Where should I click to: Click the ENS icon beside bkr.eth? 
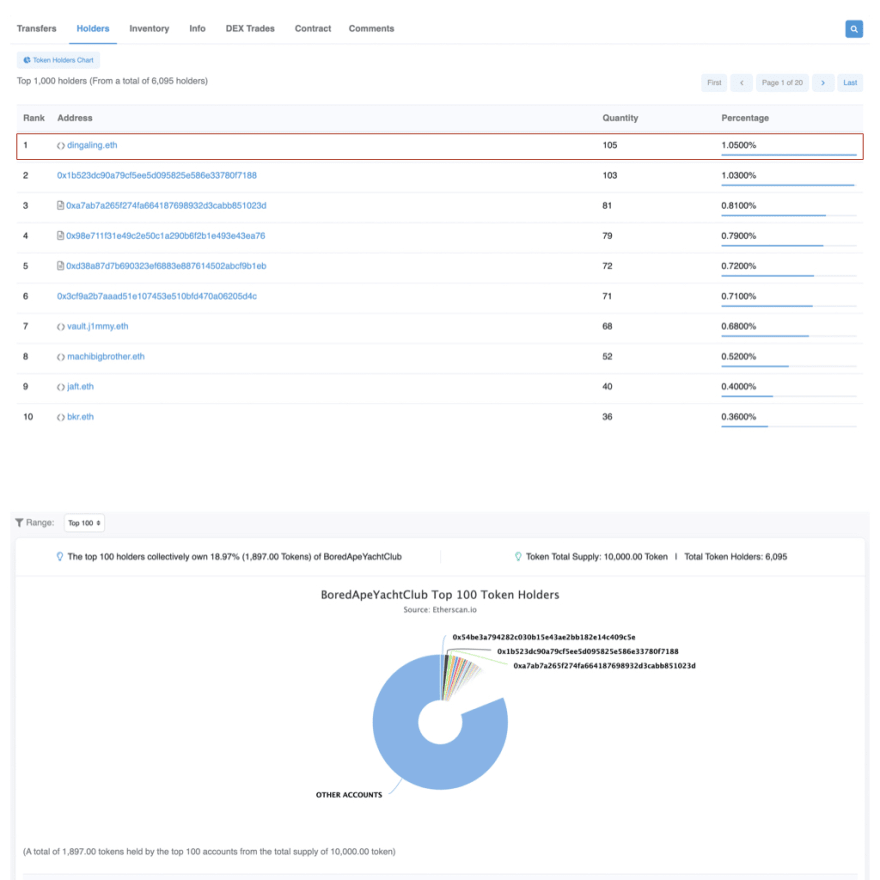[61, 418]
